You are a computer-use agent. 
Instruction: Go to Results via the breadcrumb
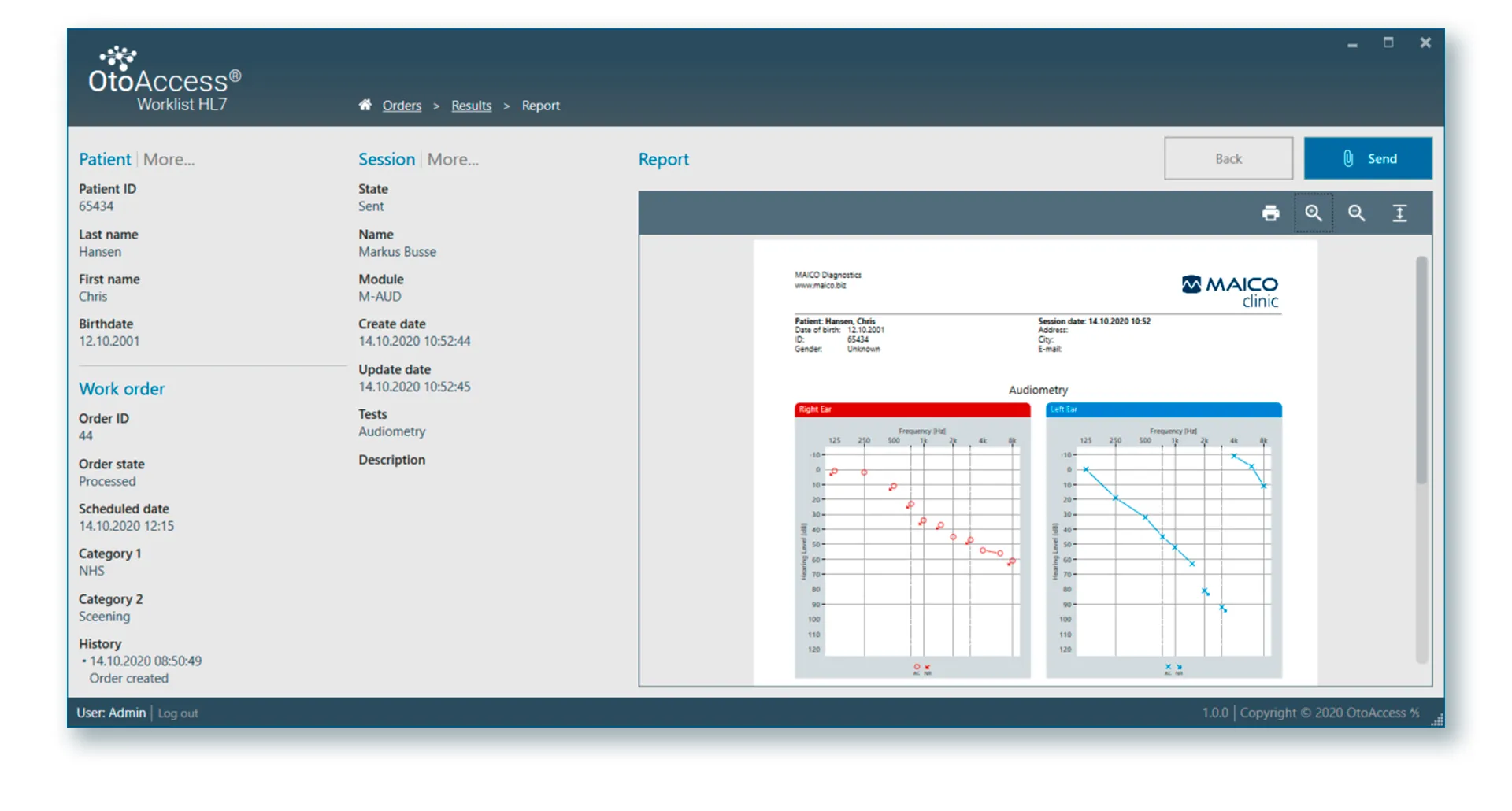(x=471, y=105)
